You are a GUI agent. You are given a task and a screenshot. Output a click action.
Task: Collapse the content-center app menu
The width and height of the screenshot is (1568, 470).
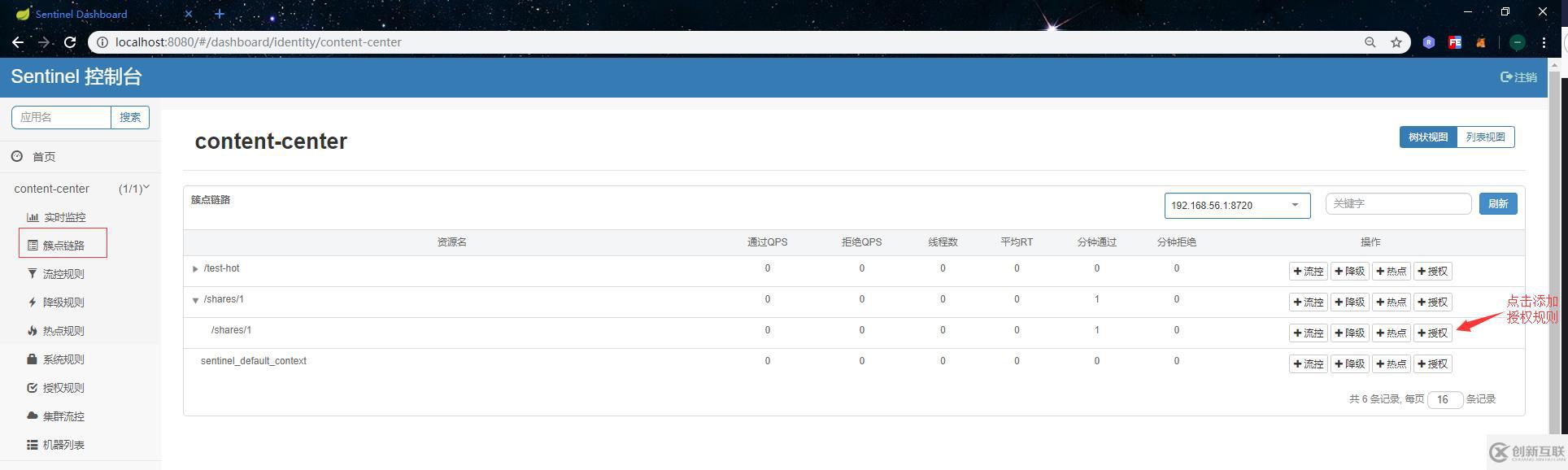81,189
